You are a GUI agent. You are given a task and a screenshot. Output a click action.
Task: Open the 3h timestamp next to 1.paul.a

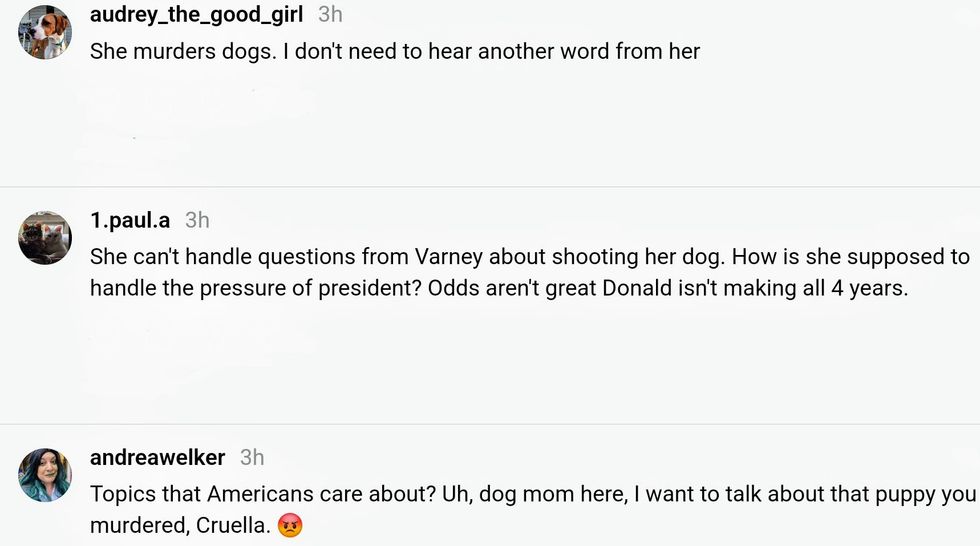[x=197, y=220]
